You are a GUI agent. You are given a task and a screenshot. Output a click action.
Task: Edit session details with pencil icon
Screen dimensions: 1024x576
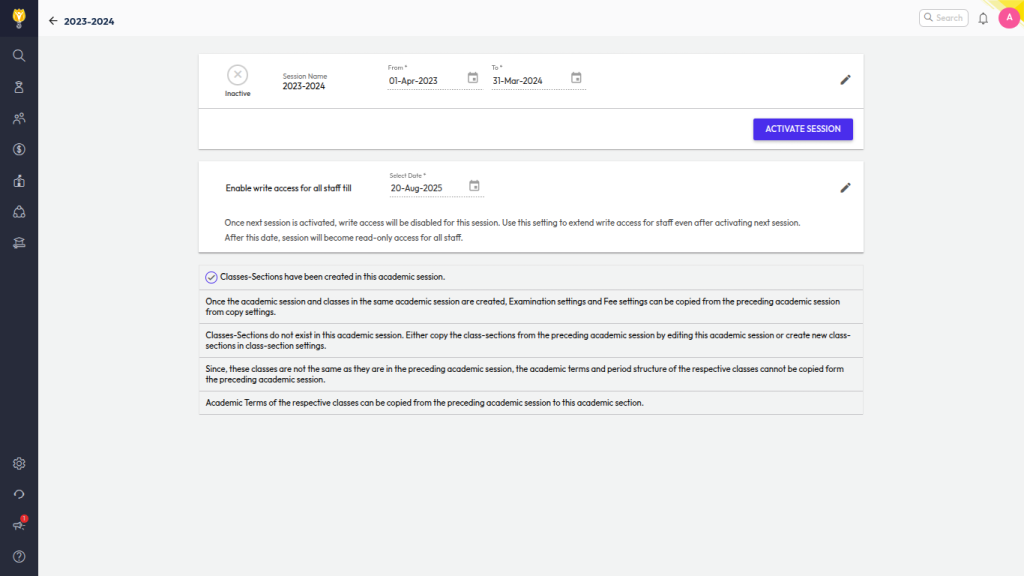[845, 79]
